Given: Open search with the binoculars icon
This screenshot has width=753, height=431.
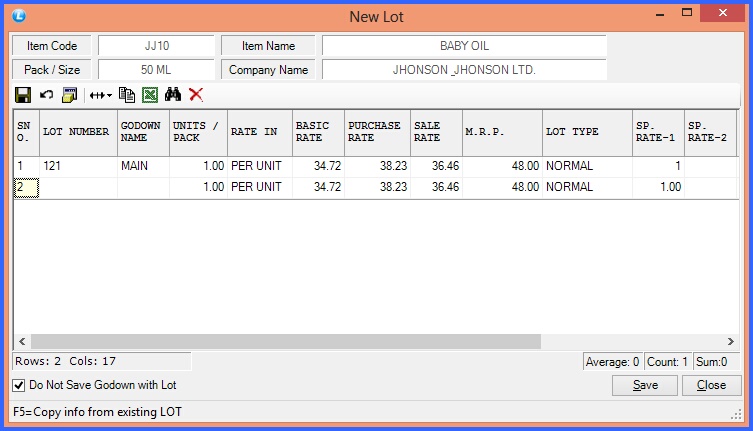Looking at the screenshot, I should pos(172,95).
